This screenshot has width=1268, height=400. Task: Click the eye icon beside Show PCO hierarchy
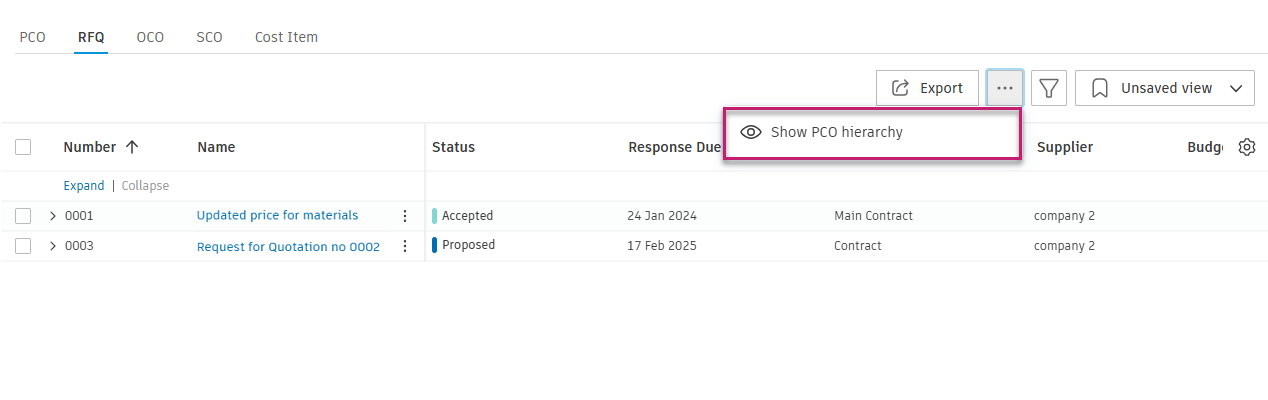(x=751, y=132)
